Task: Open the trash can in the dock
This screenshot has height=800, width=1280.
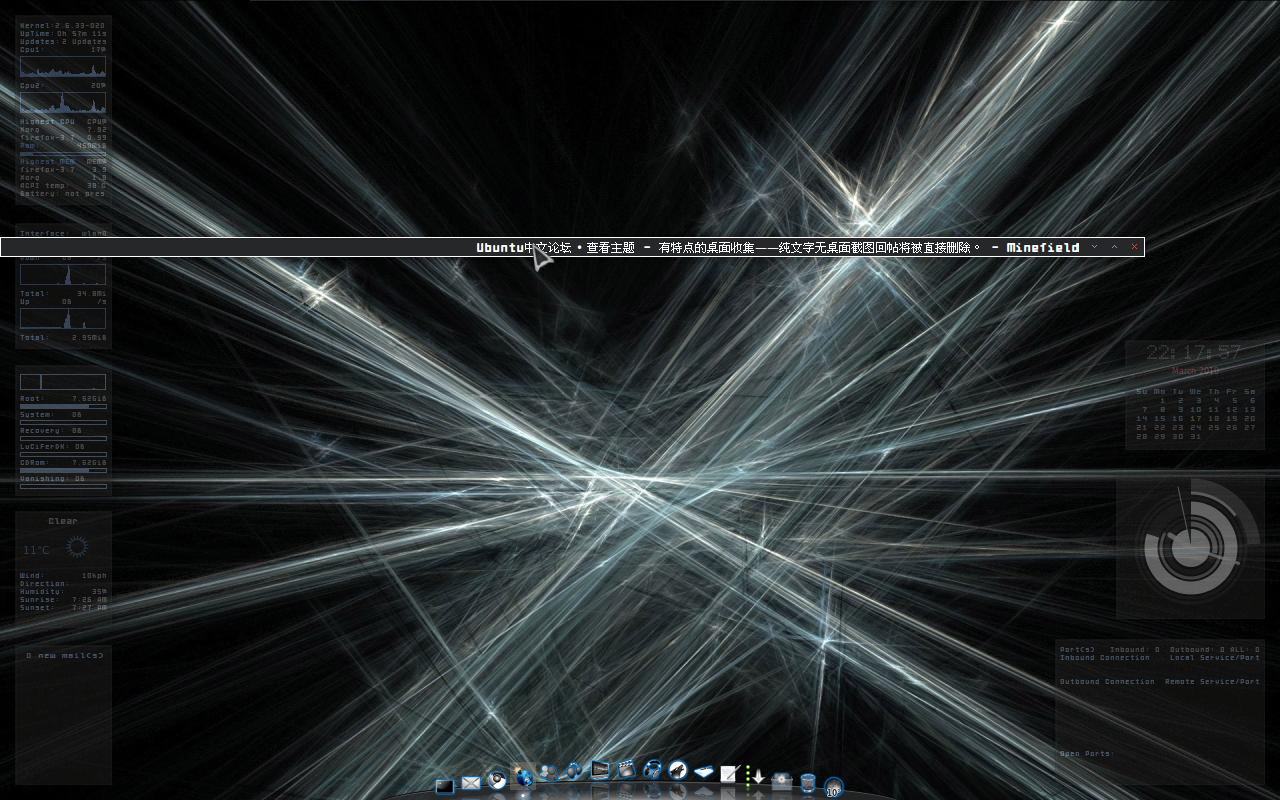Action: [x=808, y=784]
